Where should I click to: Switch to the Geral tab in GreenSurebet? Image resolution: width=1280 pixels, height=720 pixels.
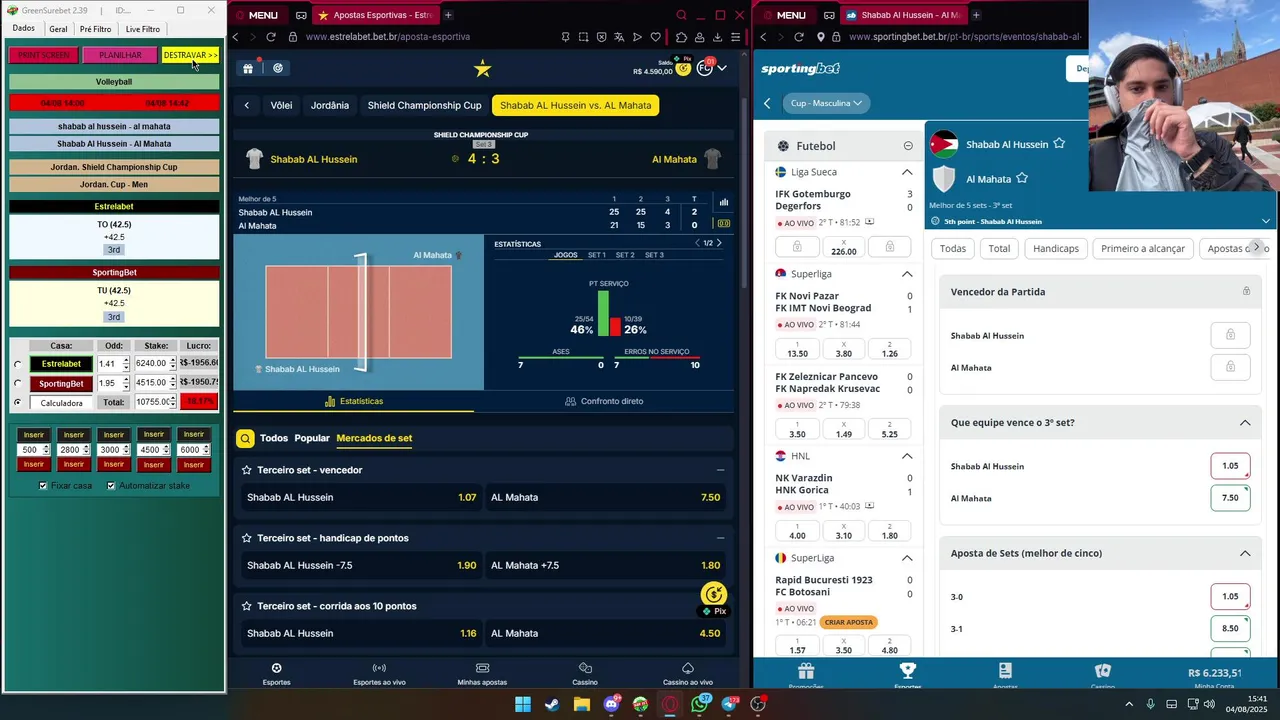[x=58, y=29]
